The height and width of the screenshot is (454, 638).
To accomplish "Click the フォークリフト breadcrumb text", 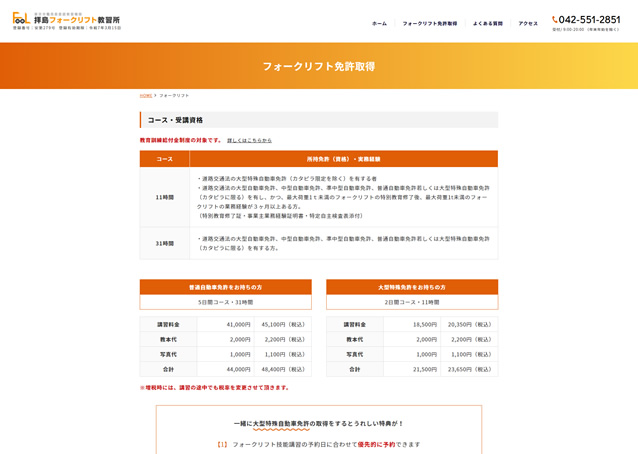I will [x=174, y=96].
